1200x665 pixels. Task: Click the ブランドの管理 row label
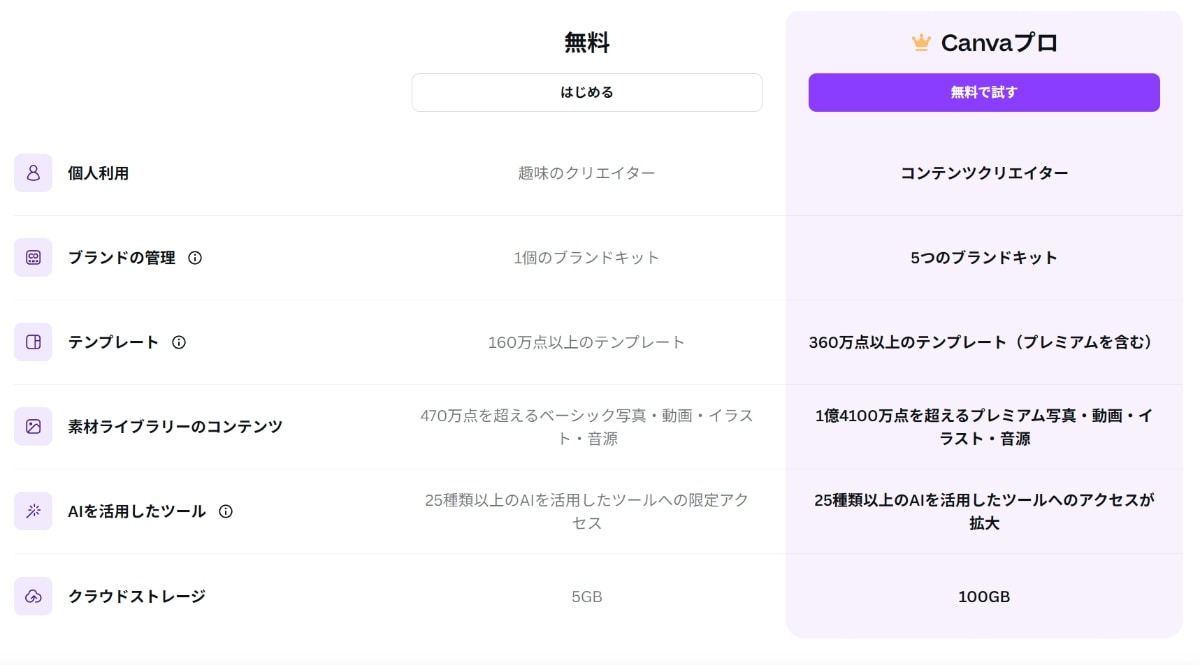coord(122,258)
